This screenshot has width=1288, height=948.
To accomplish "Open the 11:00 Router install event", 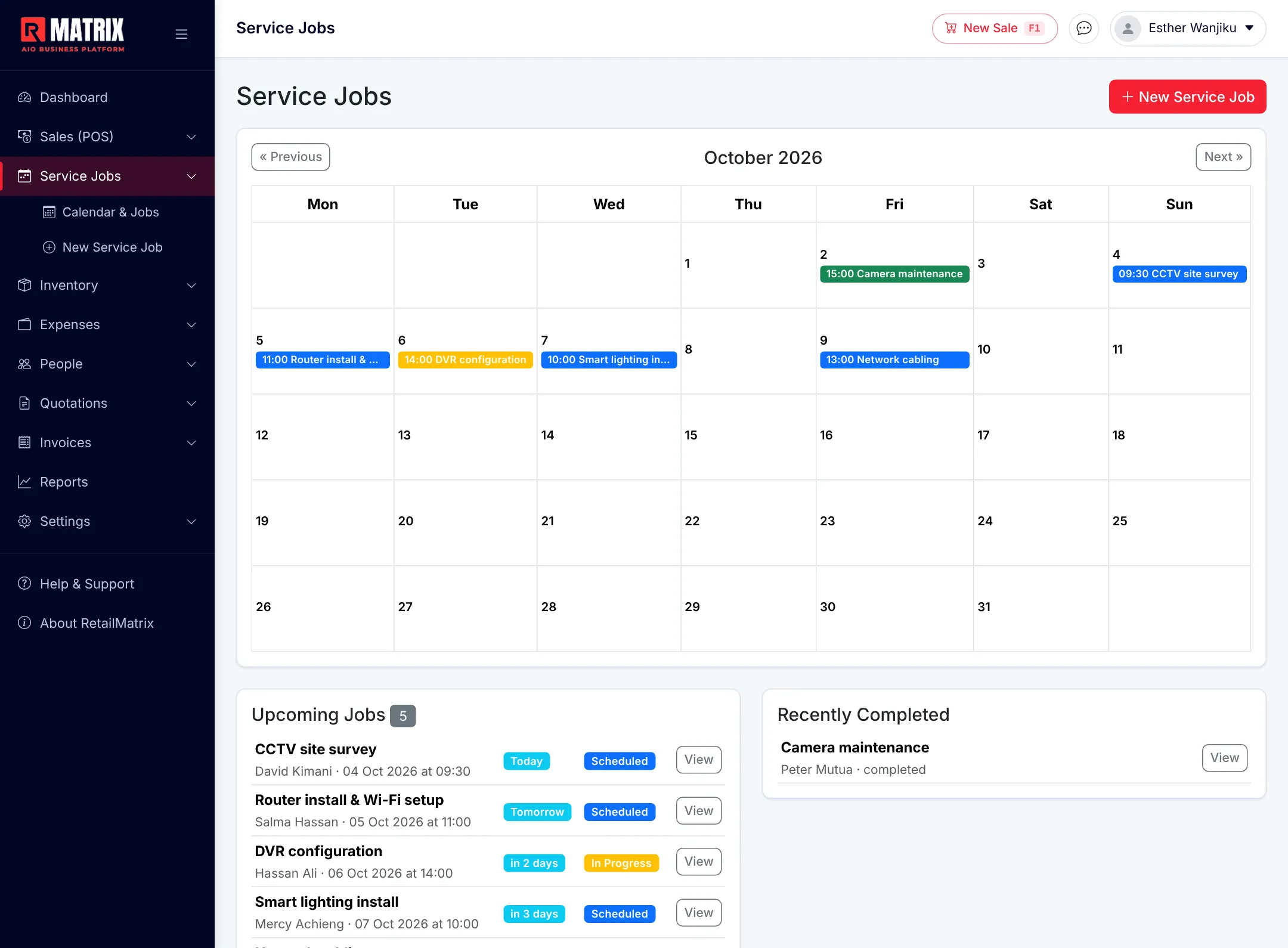I will pos(323,360).
